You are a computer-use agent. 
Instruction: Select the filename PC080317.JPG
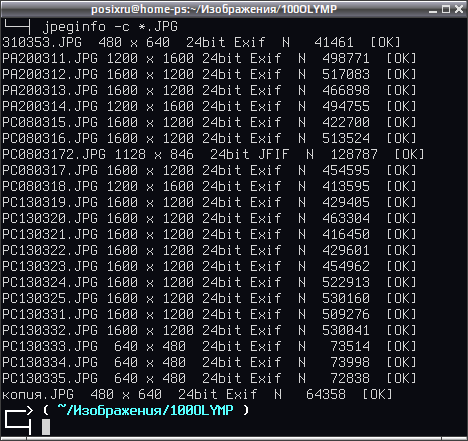[x=50, y=170]
